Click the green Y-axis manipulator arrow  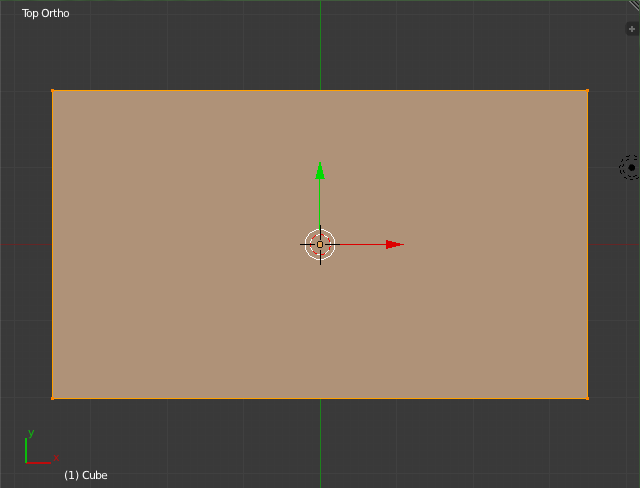click(x=320, y=171)
